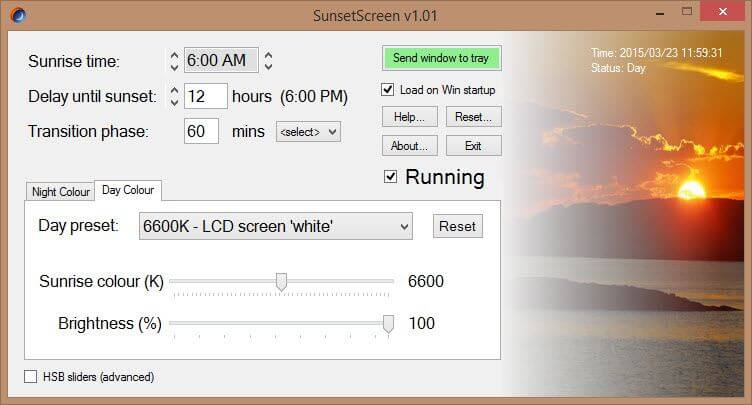This screenshot has height=405, width=752.
Task: Open the transition <select> dropdown
Action: point(308,131)
